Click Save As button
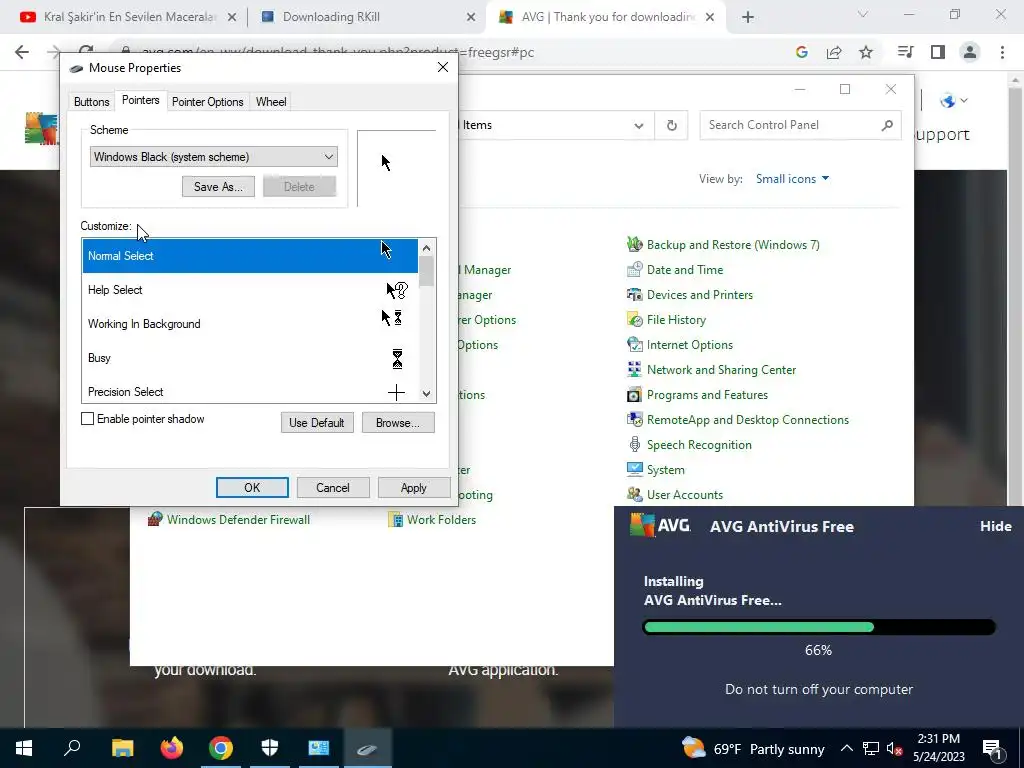This screenshot has width=1024, height=768. tap(218, 187)
